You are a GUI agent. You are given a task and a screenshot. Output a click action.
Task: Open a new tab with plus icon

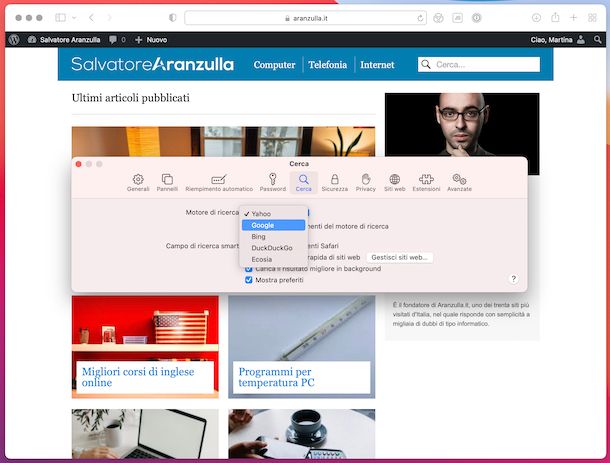573,18
